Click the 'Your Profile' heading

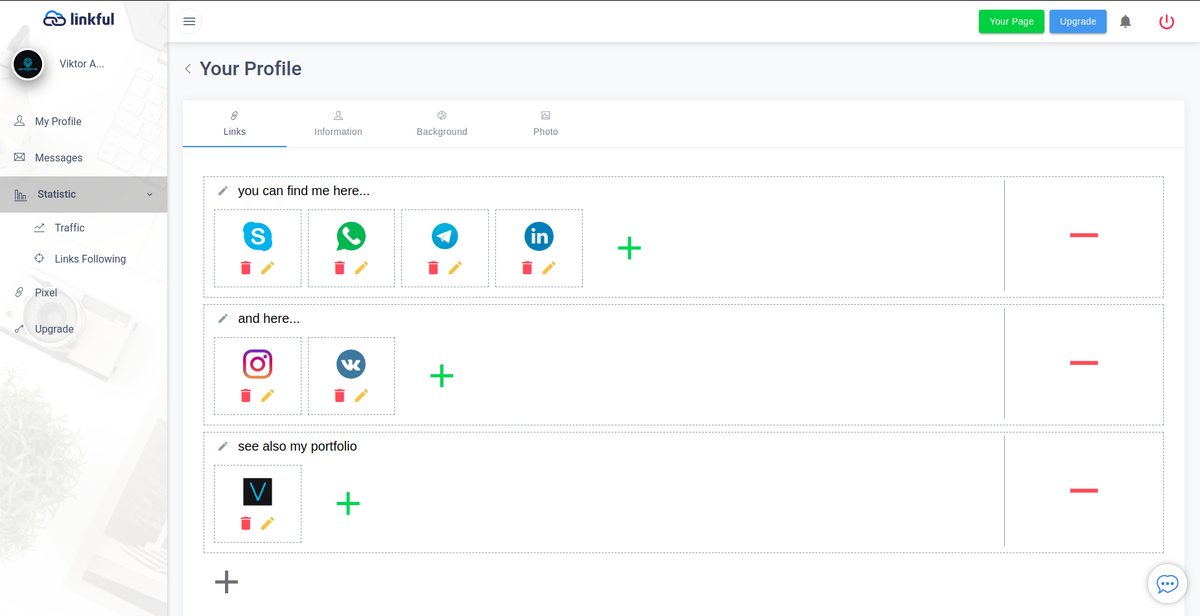click(250, 69)
